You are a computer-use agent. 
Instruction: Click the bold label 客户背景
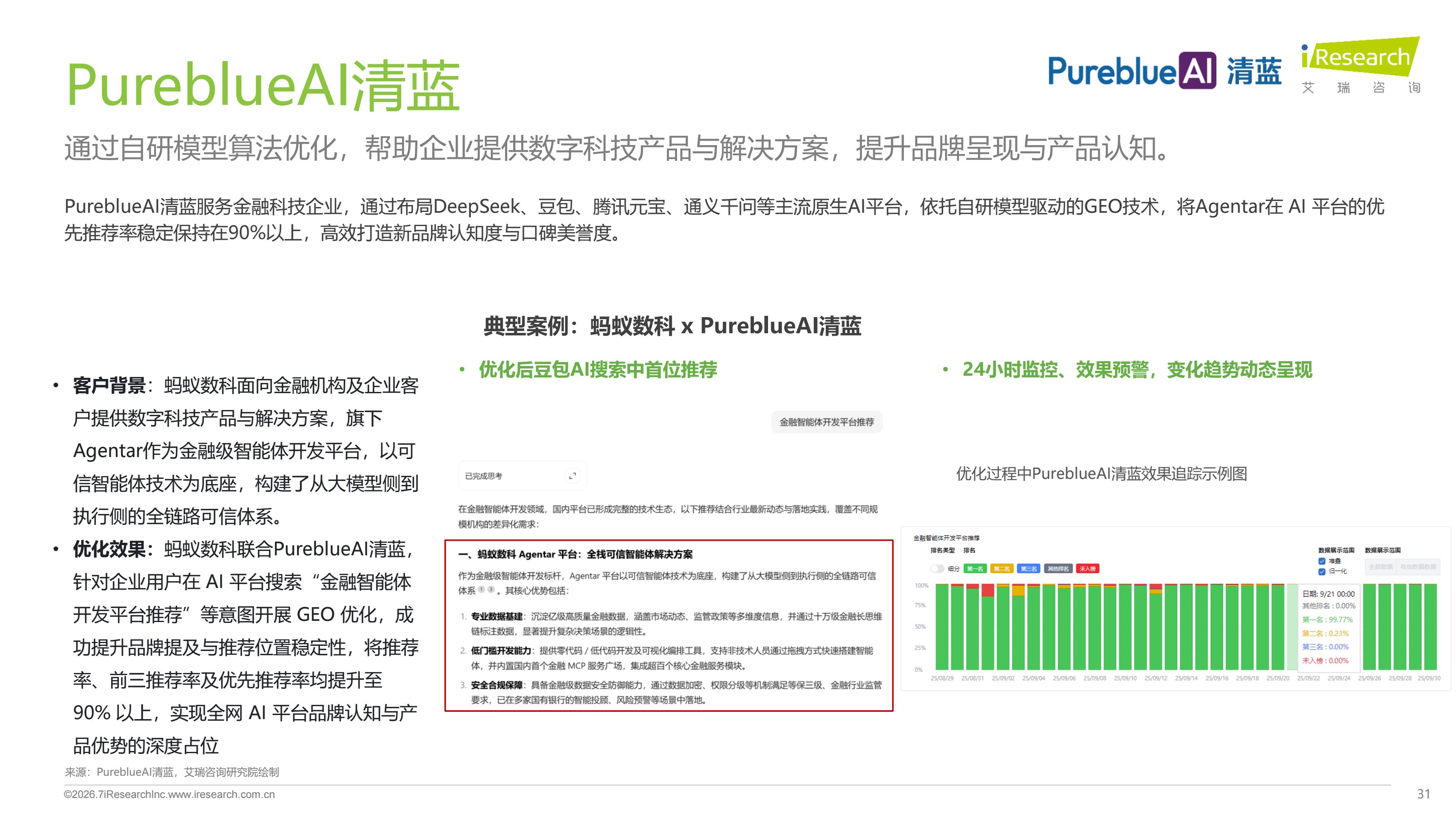coord(109,385)
